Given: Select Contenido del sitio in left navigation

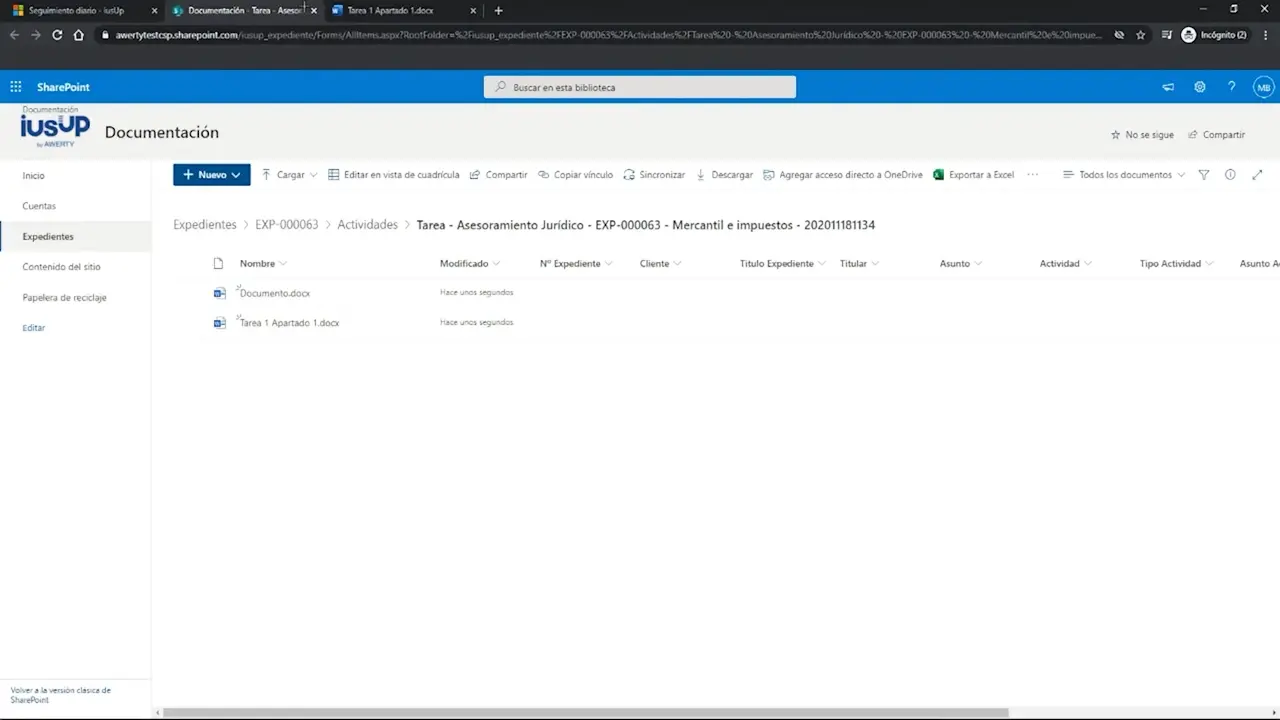Looking at the screenshot, I should (x=61, y=267).
